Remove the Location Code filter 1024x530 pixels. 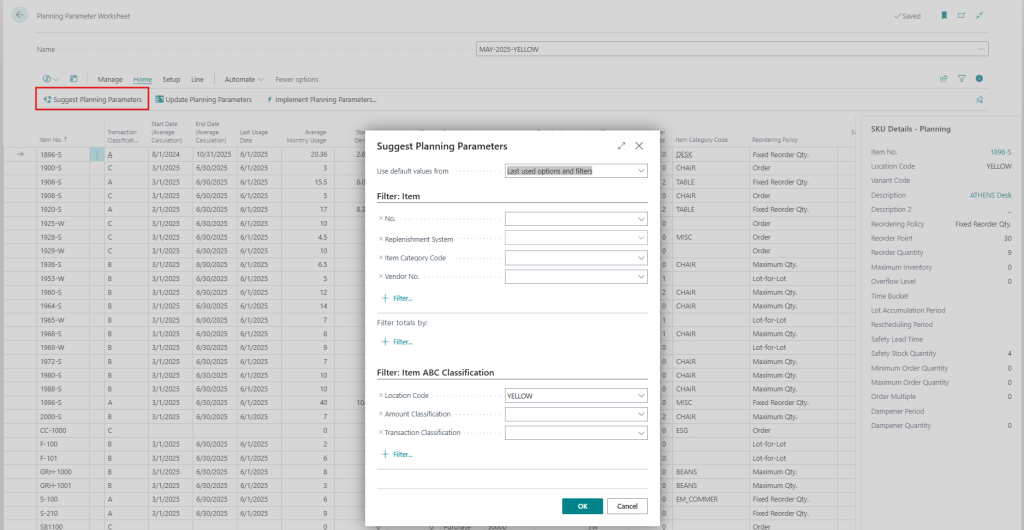pyautogui.click(x=380, y=396)
